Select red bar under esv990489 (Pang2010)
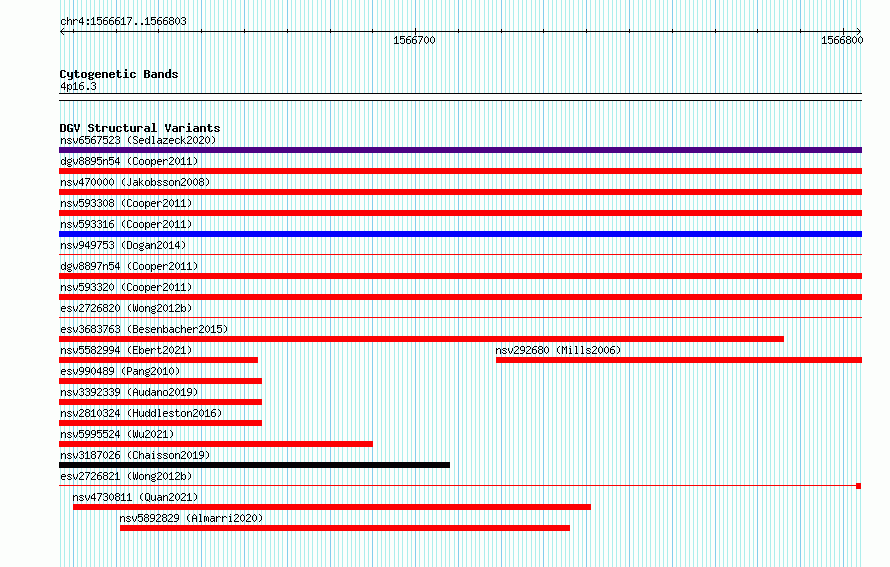 point(161,381)
